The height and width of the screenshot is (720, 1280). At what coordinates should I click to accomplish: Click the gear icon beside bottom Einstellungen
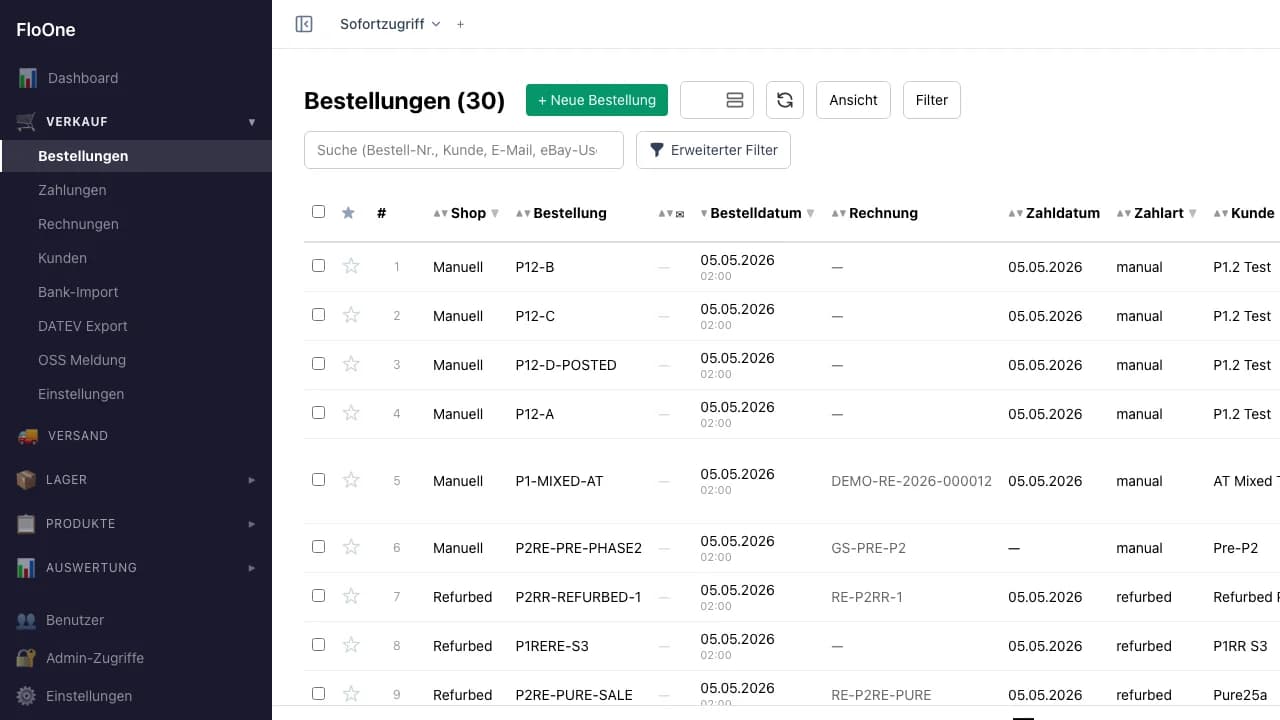coord(27,696)
